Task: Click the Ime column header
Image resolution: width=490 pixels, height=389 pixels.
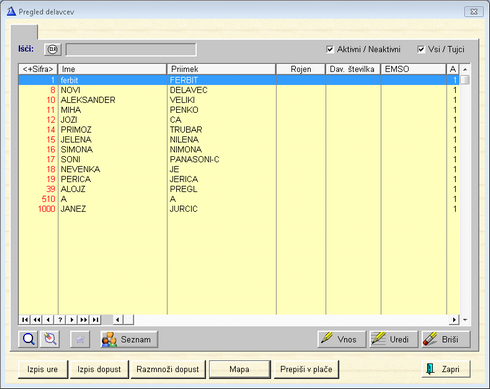Action: click(x=112, y=69)
